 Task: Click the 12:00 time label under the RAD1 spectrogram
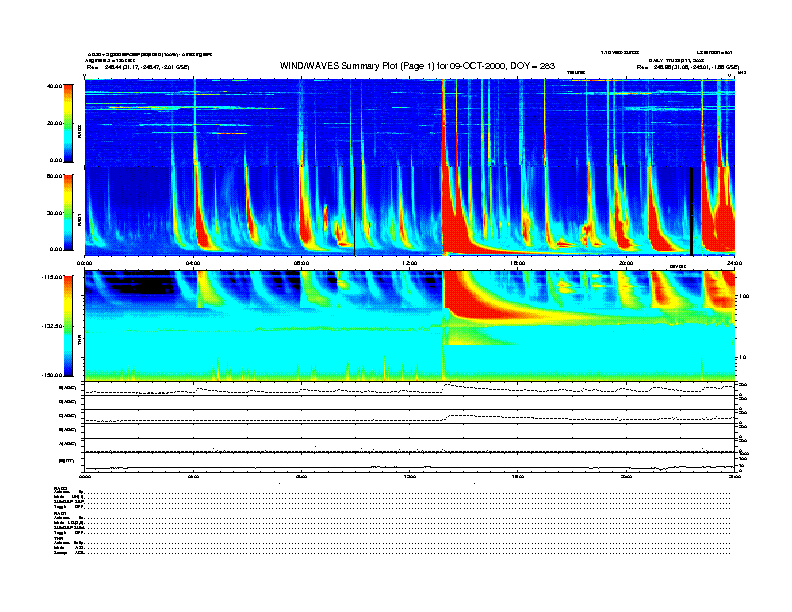(410, 263)
